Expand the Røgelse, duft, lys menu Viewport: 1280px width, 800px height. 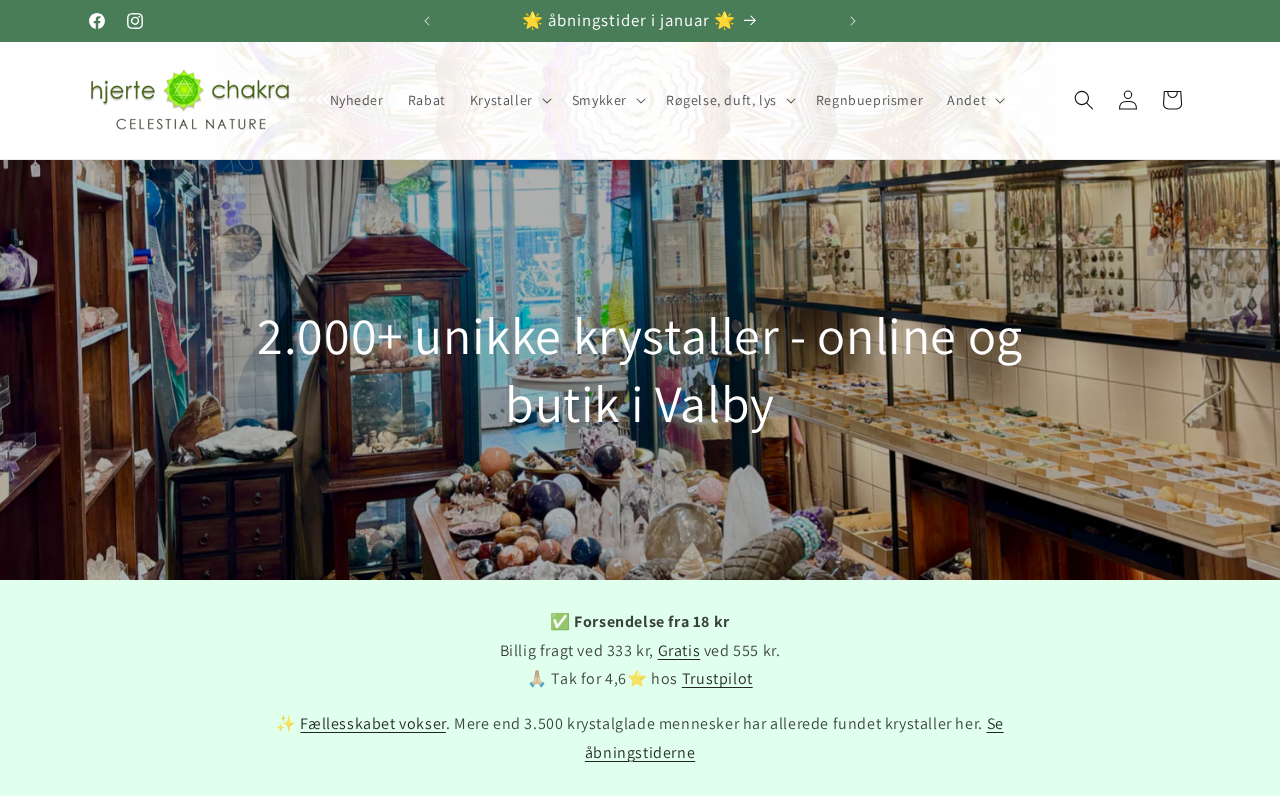click(x=730, y=100)
